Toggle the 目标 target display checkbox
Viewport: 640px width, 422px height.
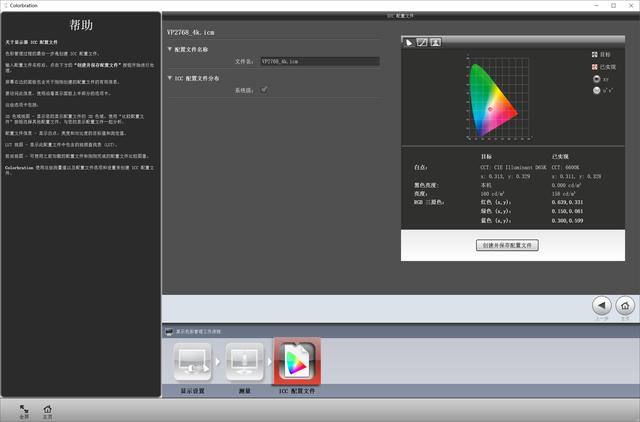point(596,54)
